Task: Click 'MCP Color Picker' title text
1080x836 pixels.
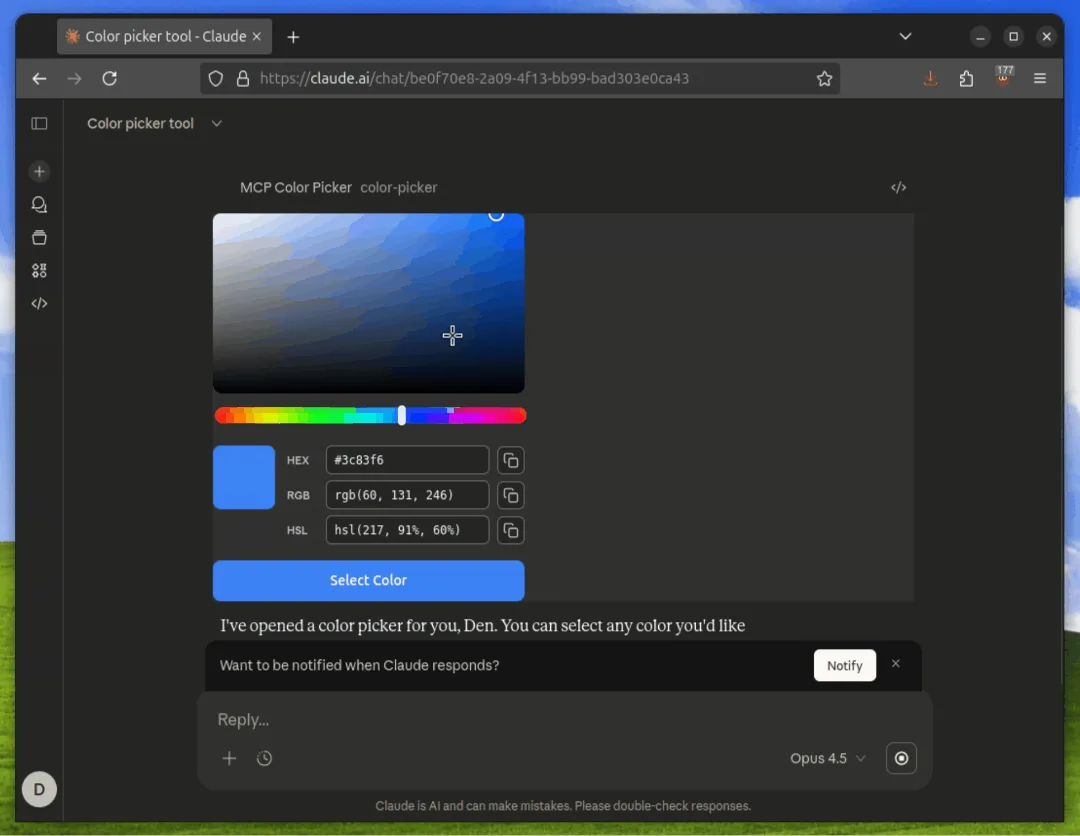Action: pos(295,187)
